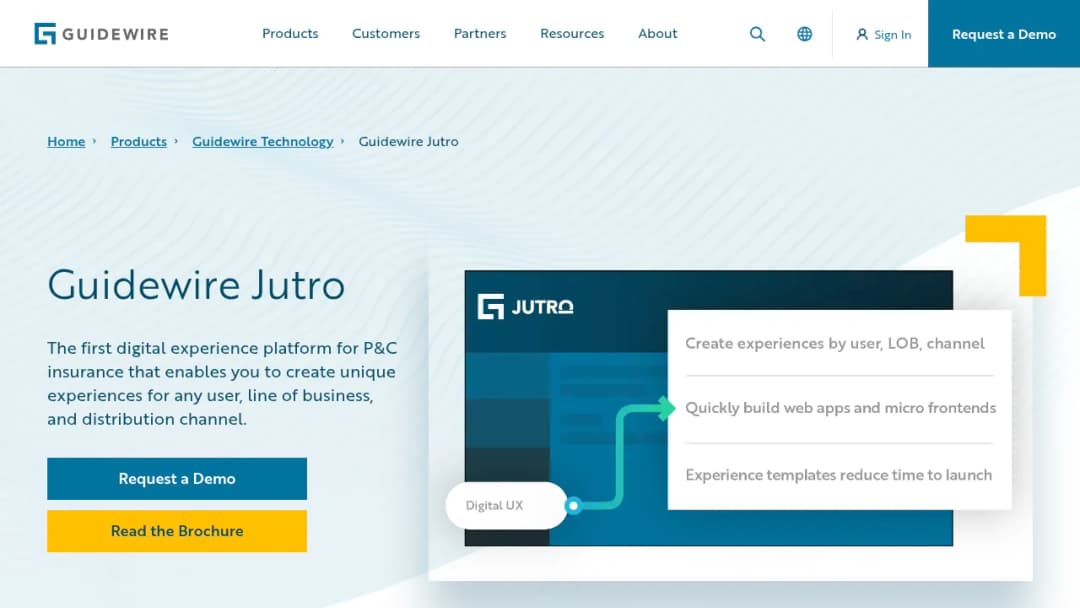This screenshot has width=1080, height=608.
Task: Click the Digital UX pill label
Action: tap(495, 505)
